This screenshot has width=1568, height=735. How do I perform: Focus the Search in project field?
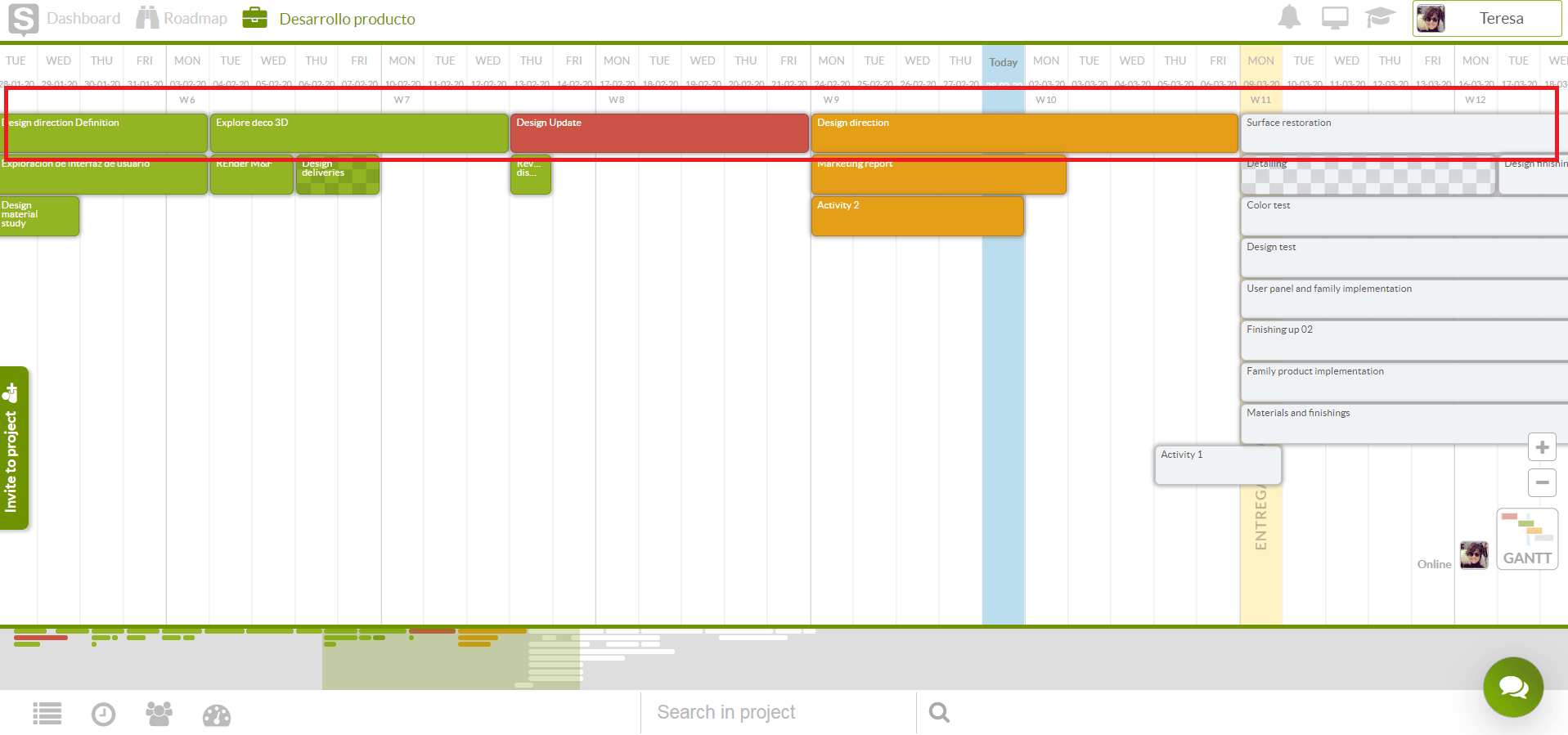[779, 712]
